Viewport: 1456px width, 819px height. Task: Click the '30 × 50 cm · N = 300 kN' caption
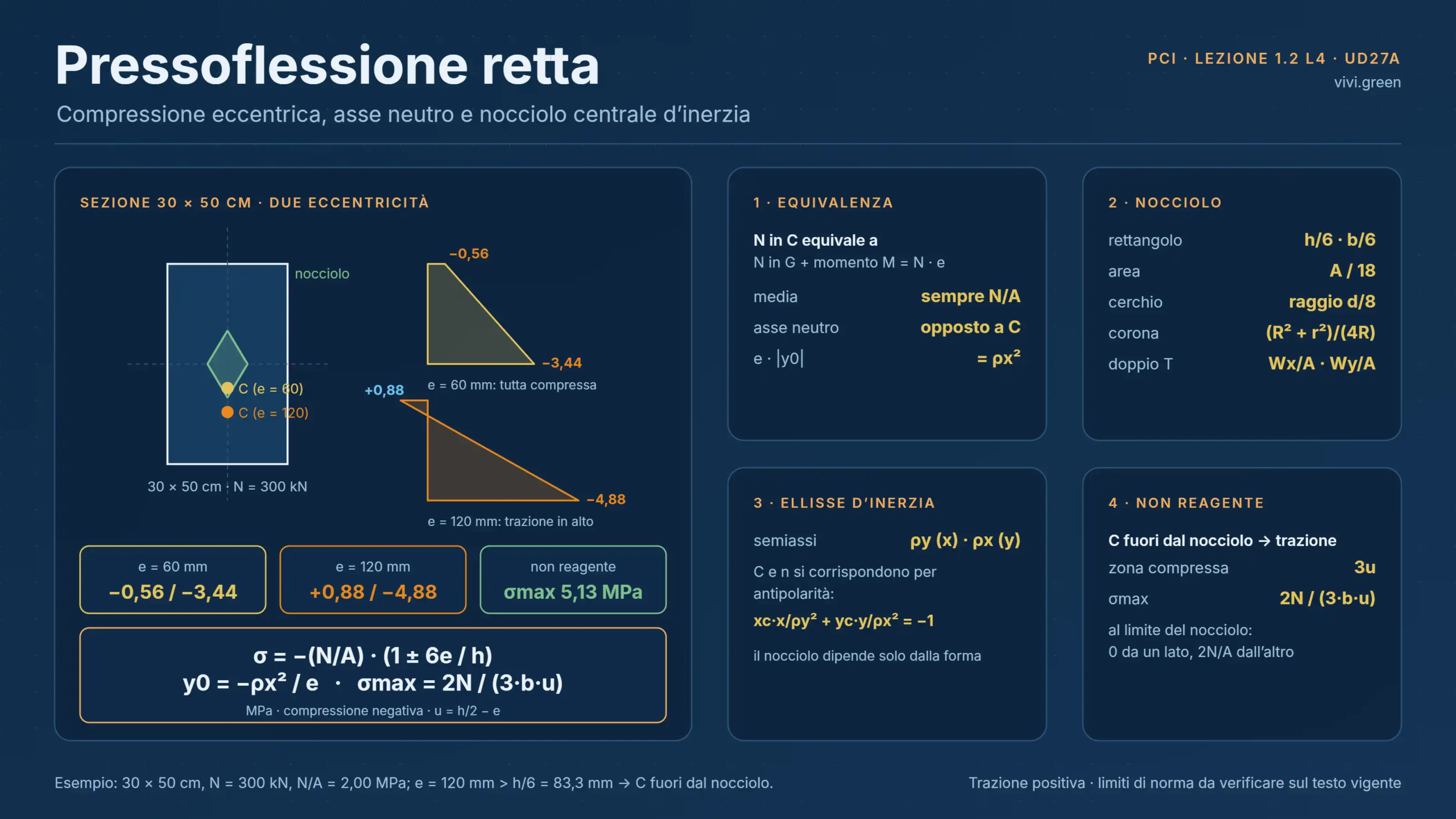tap(227, 487)
